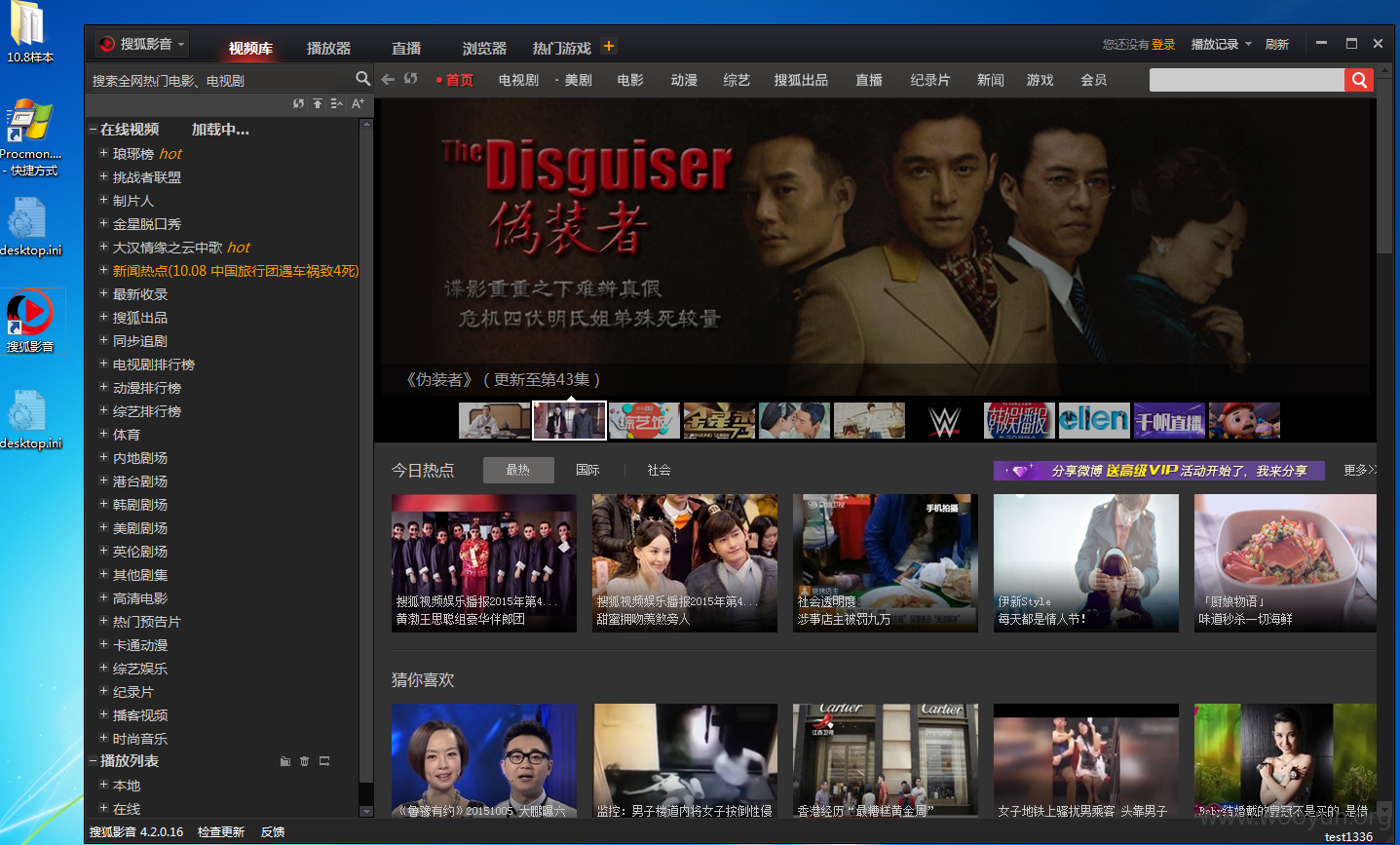Open the 纪录片 navigation item

click(930, 80)
